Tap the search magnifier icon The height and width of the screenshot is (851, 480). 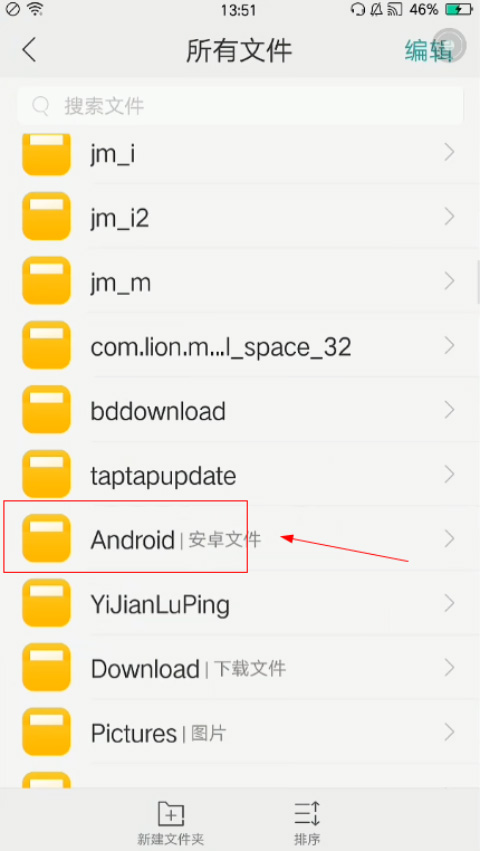tap(41, 106)
